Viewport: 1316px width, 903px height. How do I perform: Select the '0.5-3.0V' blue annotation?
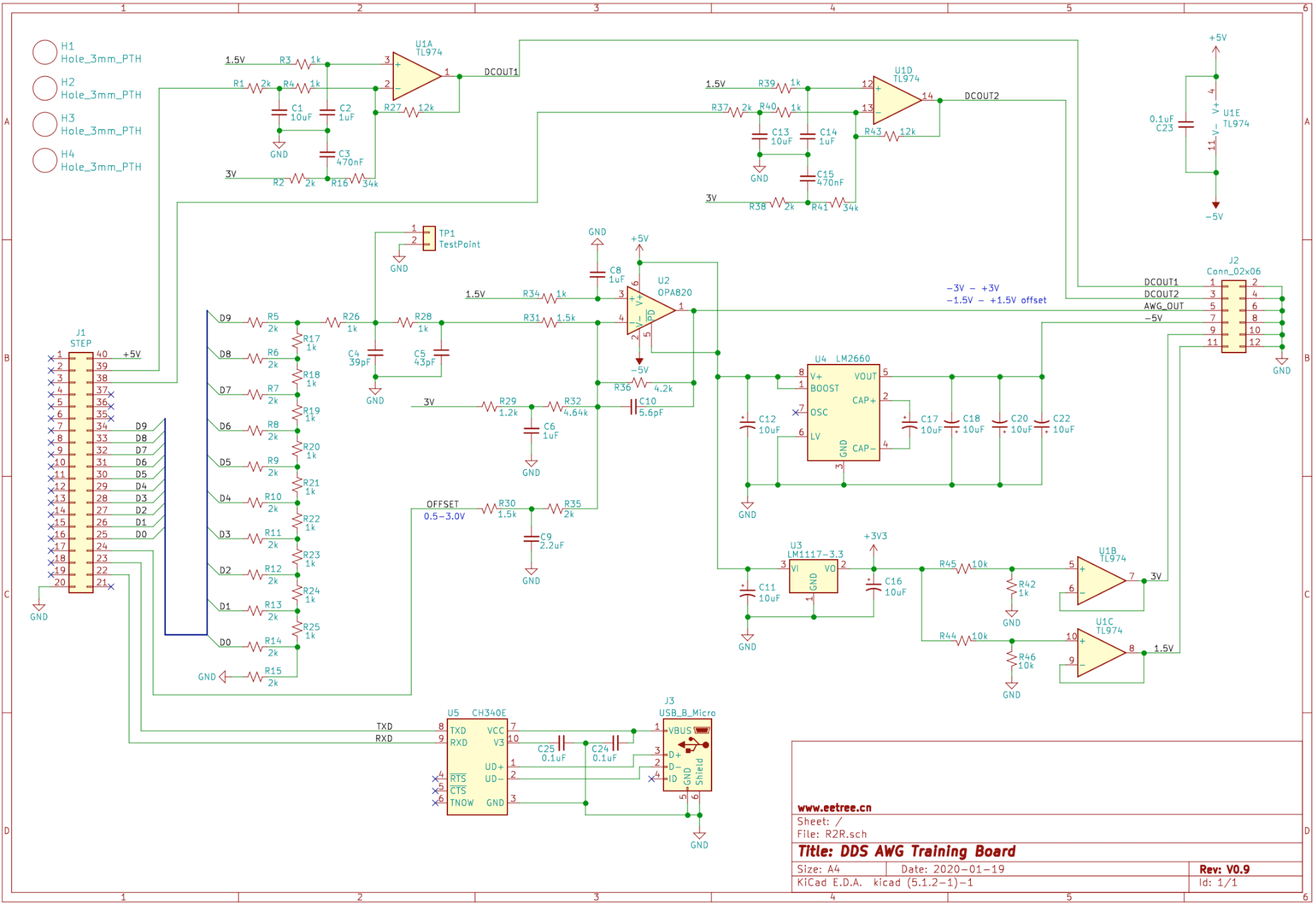[444, 516]
